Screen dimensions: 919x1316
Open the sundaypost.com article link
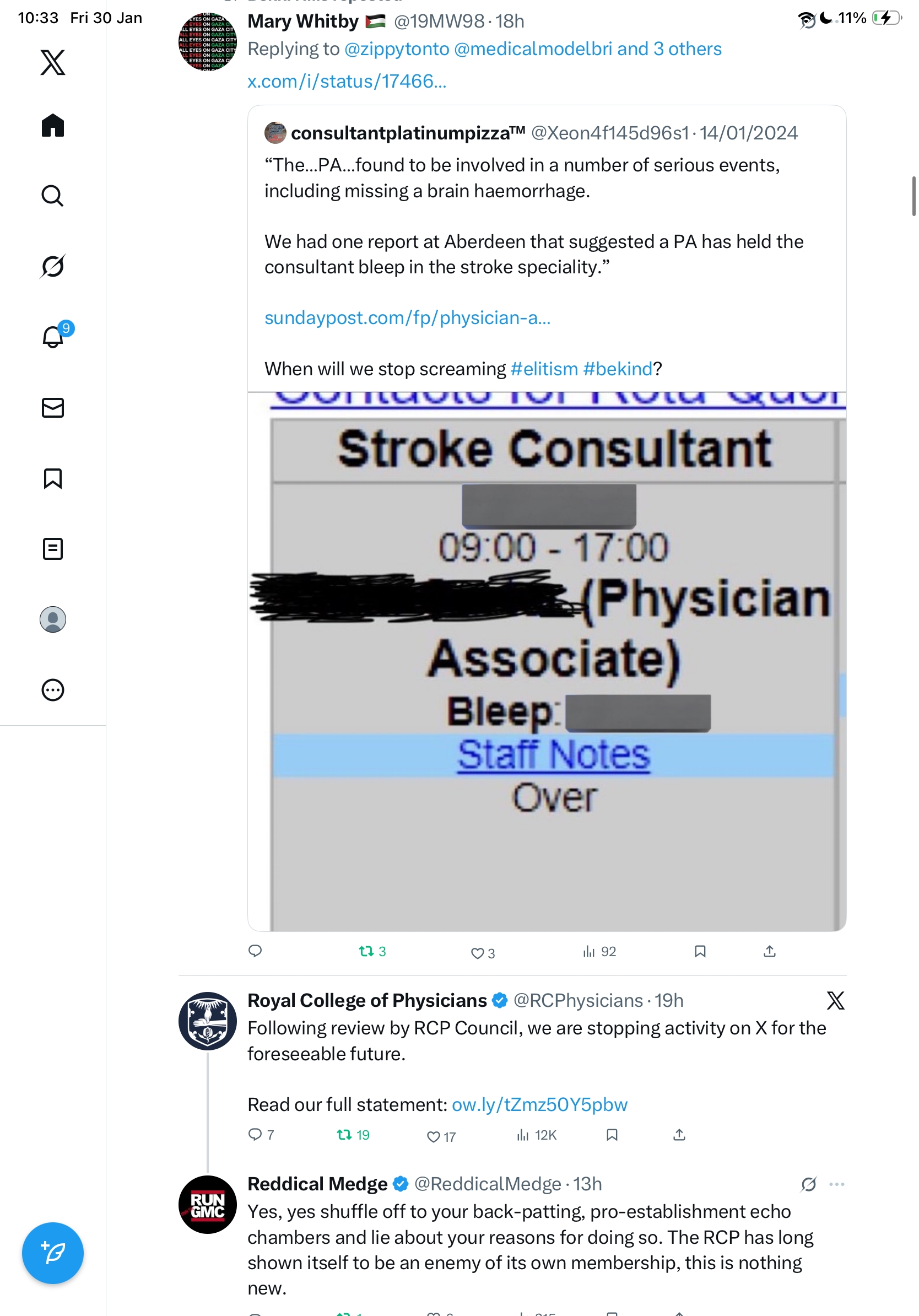tap(407, 317)
